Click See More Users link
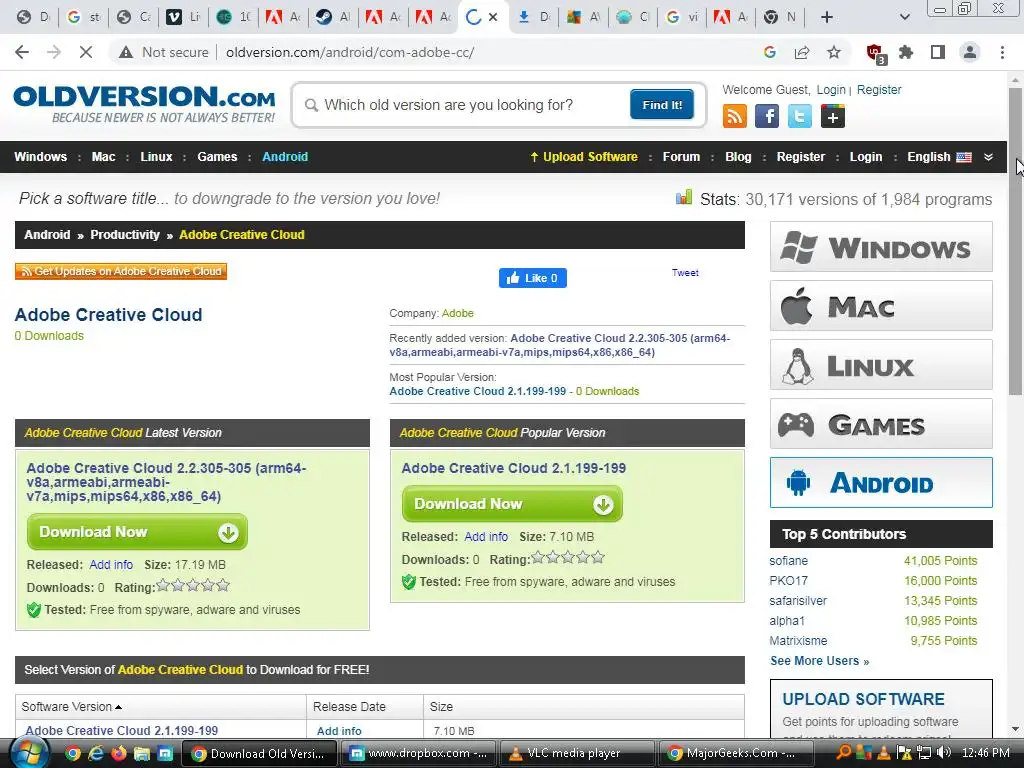Viewport: 1024px width, 768px height. [x=820, y=661]
